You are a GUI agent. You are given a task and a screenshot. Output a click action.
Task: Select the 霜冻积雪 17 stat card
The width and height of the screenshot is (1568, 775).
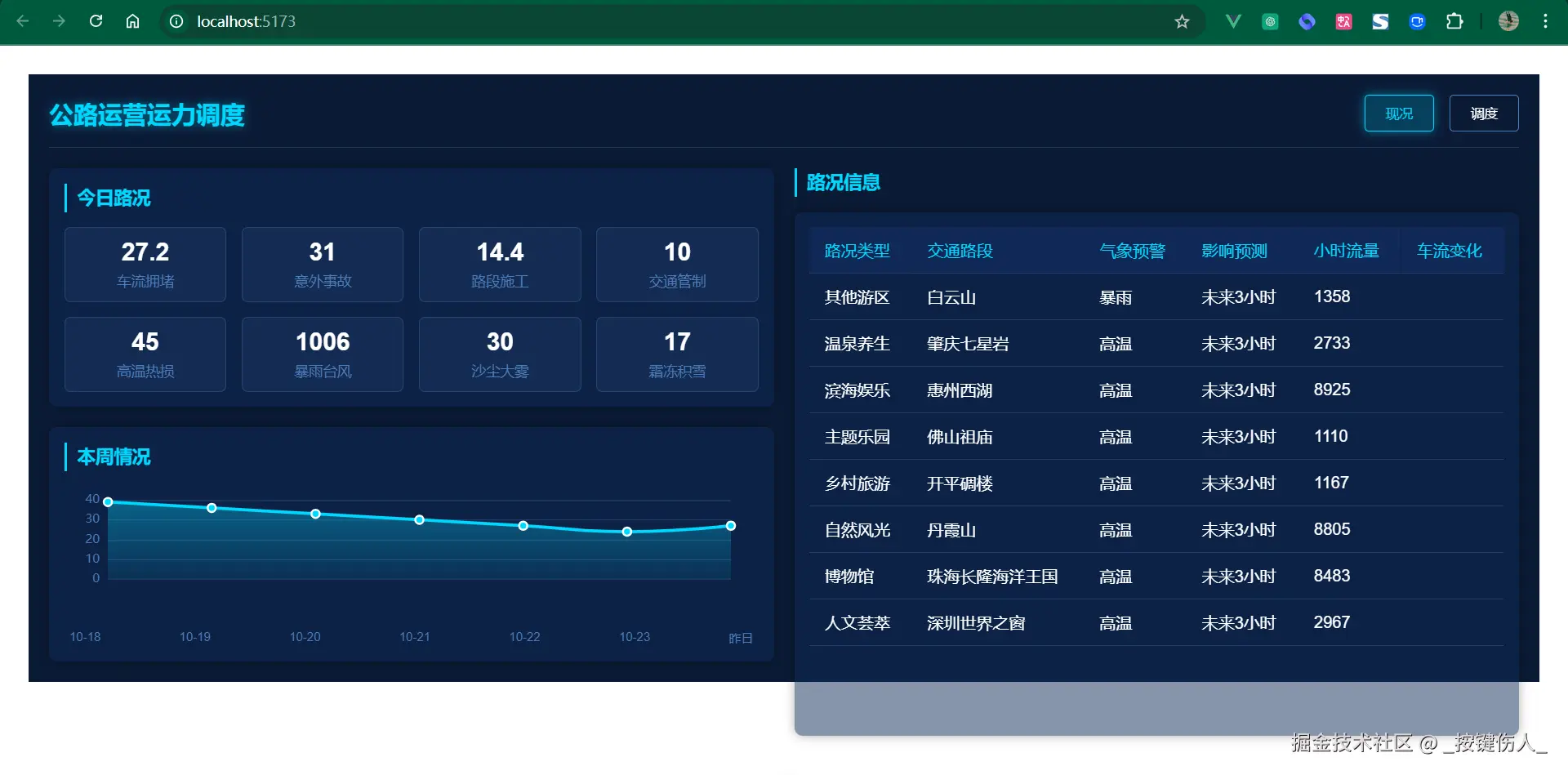click(677, 354)
